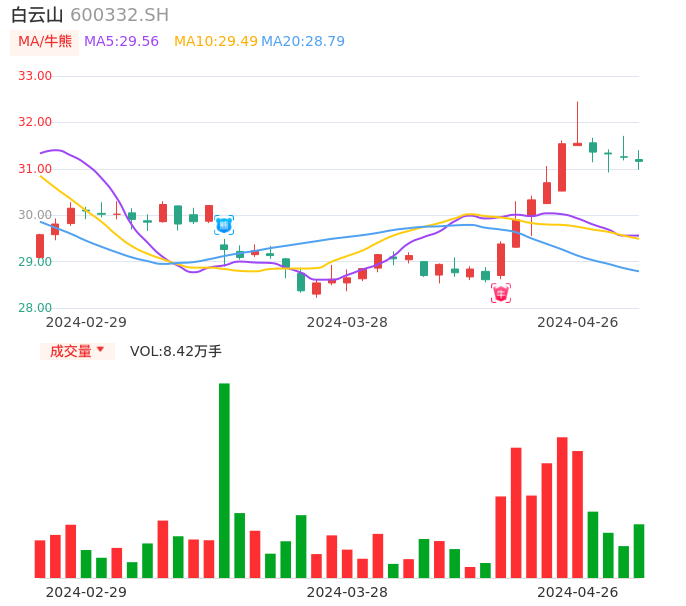Click the 2024-02-29 date under price chart
The width and height of the screenshot is (686, 606).
[86, 322]
